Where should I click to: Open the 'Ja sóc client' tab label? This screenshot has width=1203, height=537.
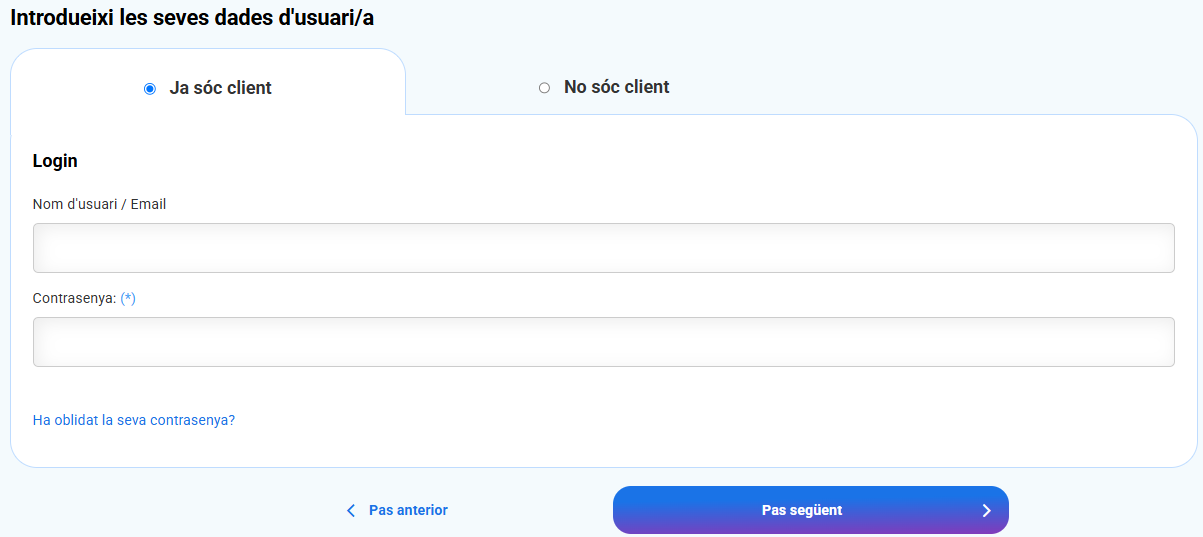coord(220,88)
